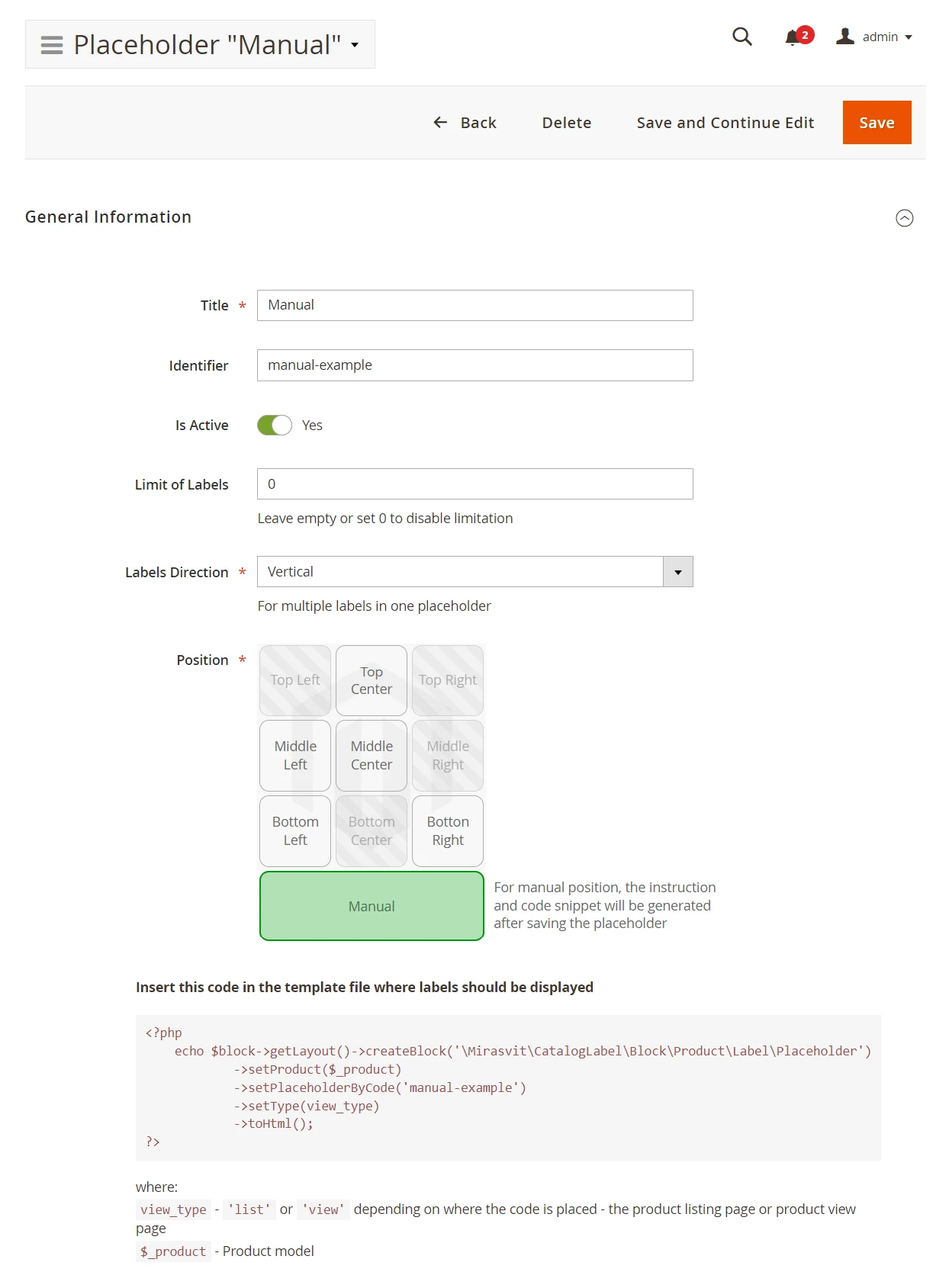Click into the Title input field
949x1288 pixels.
[x=474, y=306]
